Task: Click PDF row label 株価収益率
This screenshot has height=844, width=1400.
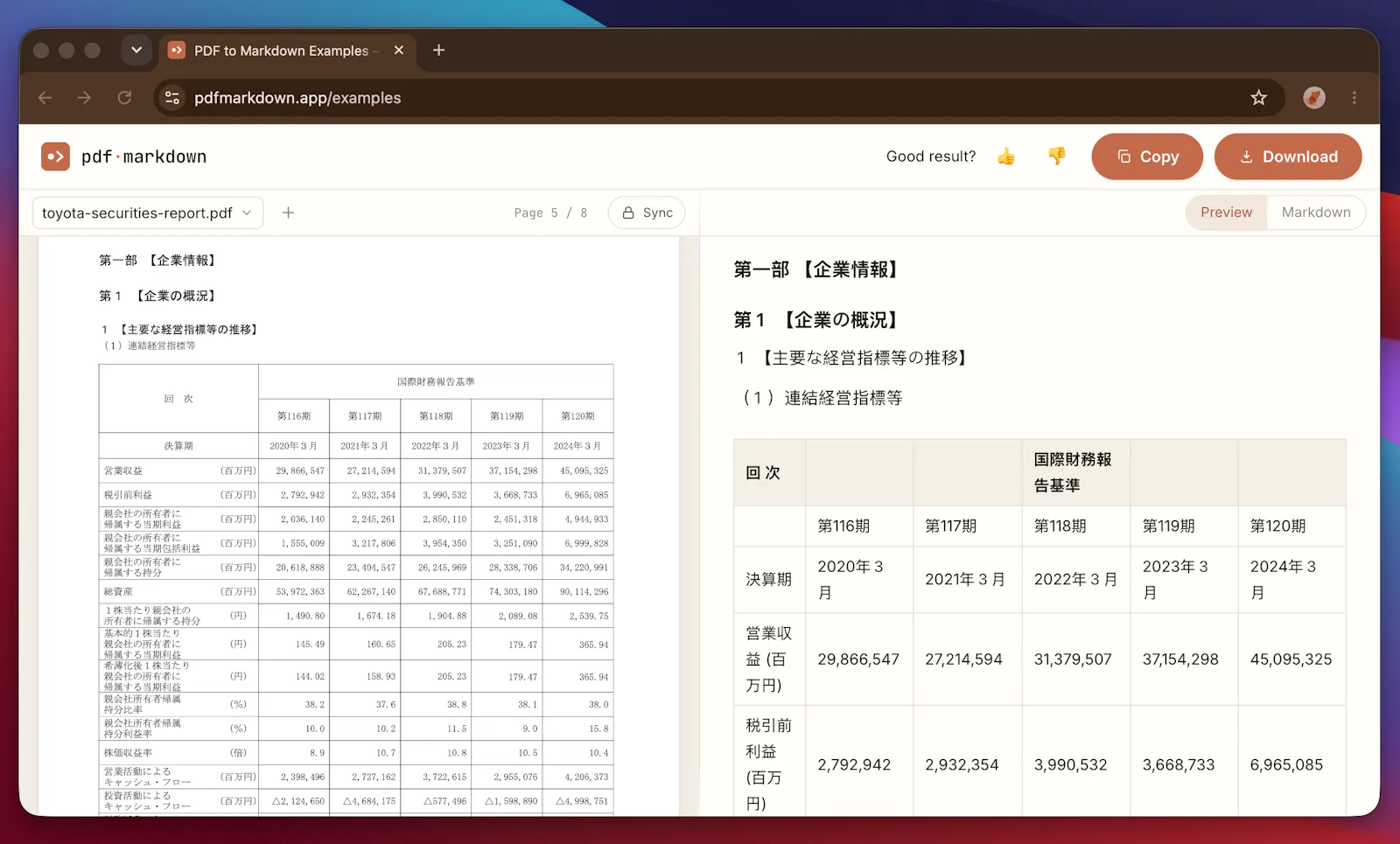Action: 128,753
